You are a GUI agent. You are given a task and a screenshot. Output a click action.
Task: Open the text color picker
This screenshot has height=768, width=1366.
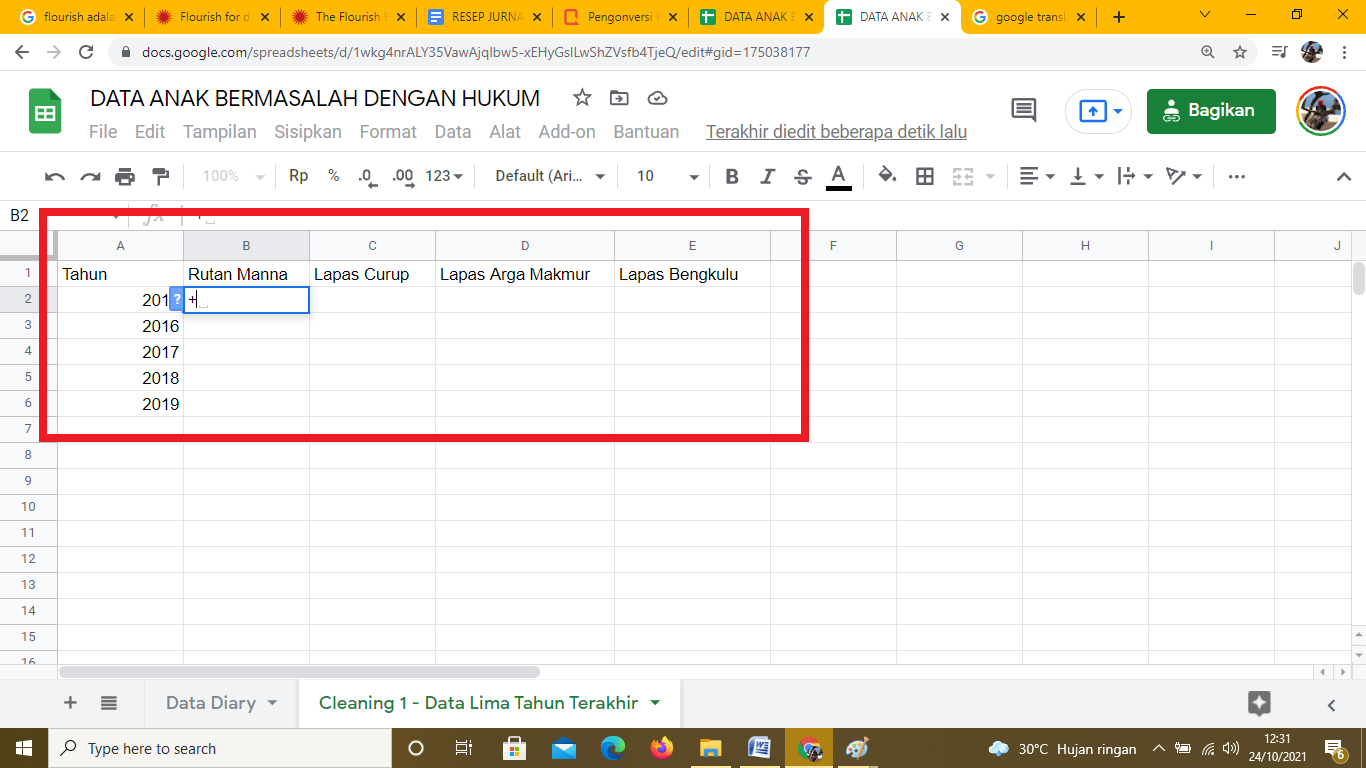click(839, 177)
